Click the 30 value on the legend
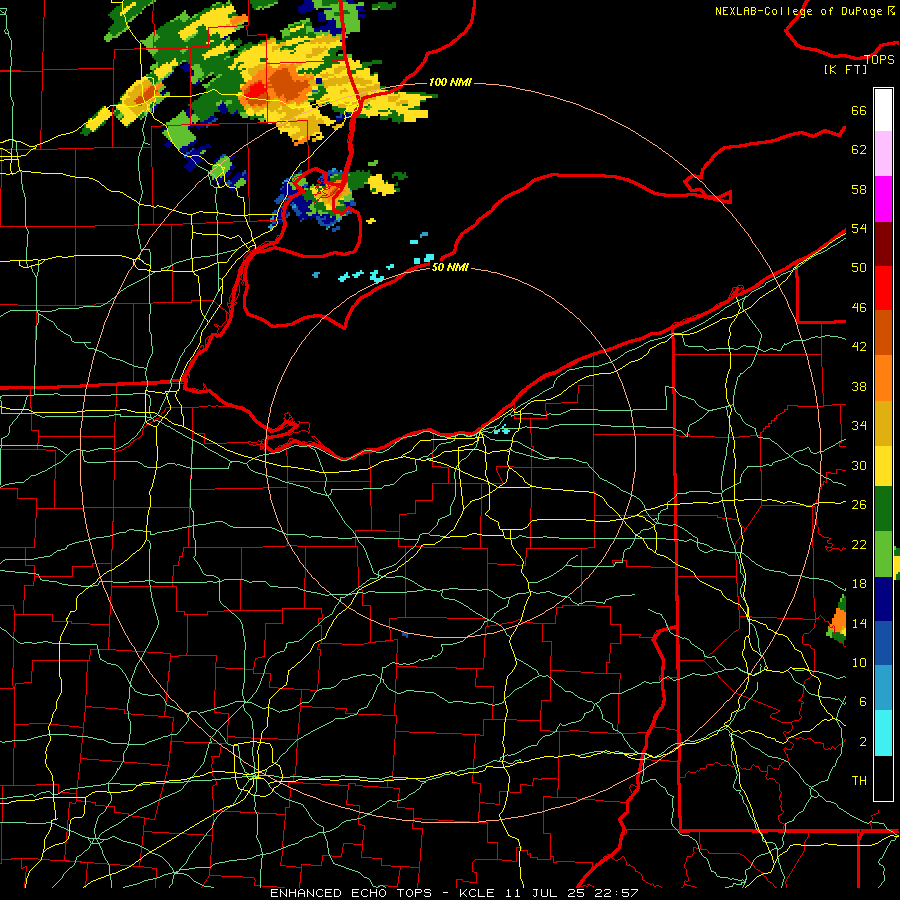 click(x=859, y=465)
